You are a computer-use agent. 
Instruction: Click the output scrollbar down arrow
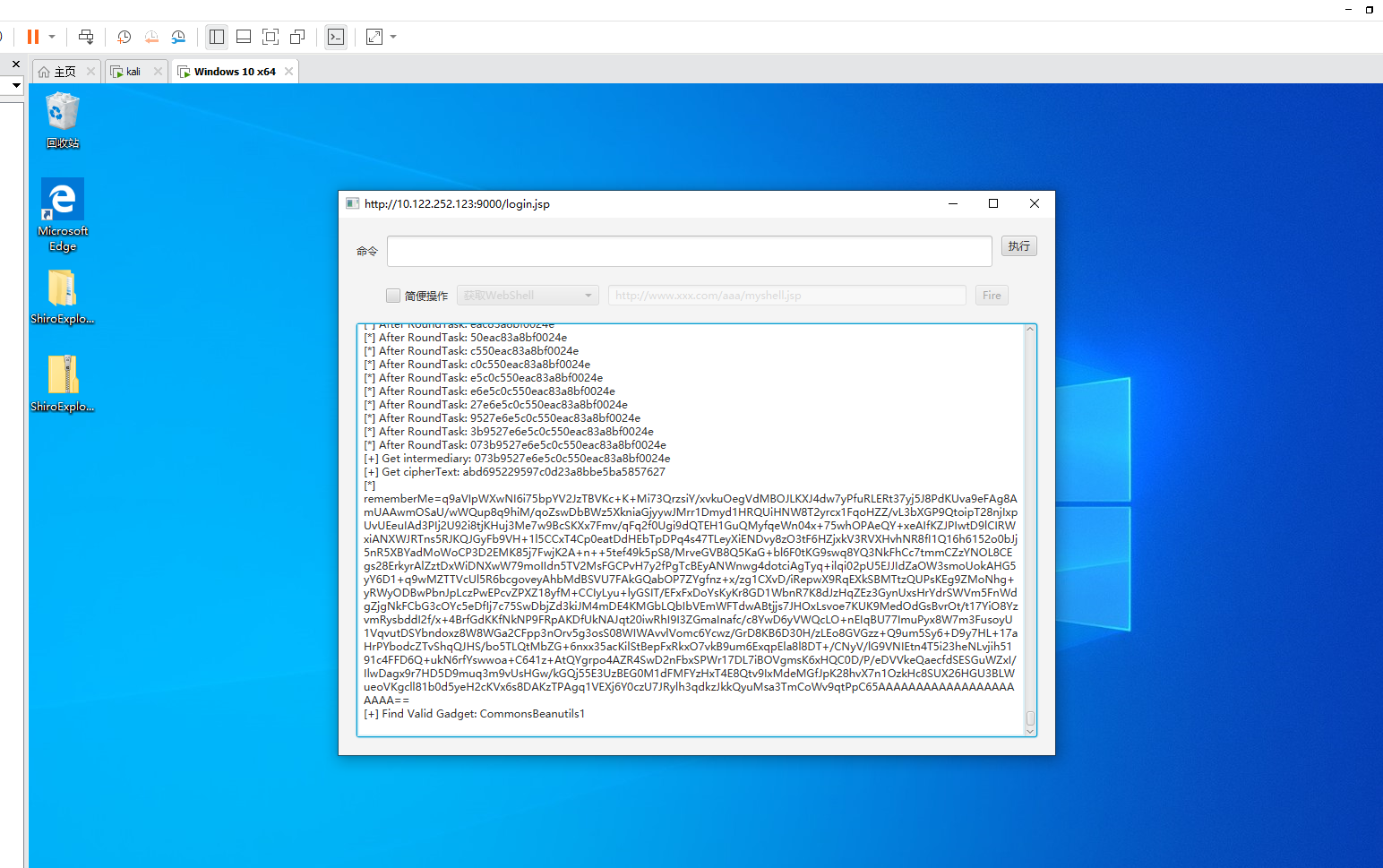click(1030, 731)
